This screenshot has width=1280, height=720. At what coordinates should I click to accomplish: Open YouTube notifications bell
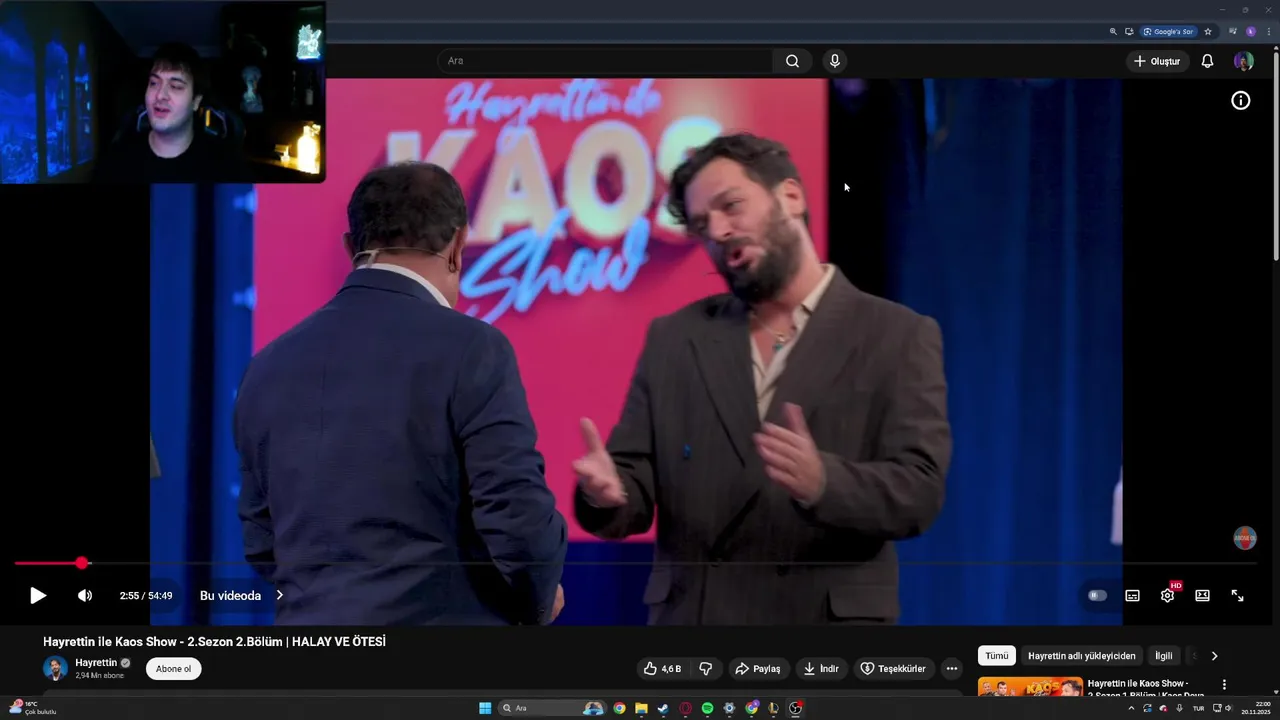click(x=1207, y=61)
